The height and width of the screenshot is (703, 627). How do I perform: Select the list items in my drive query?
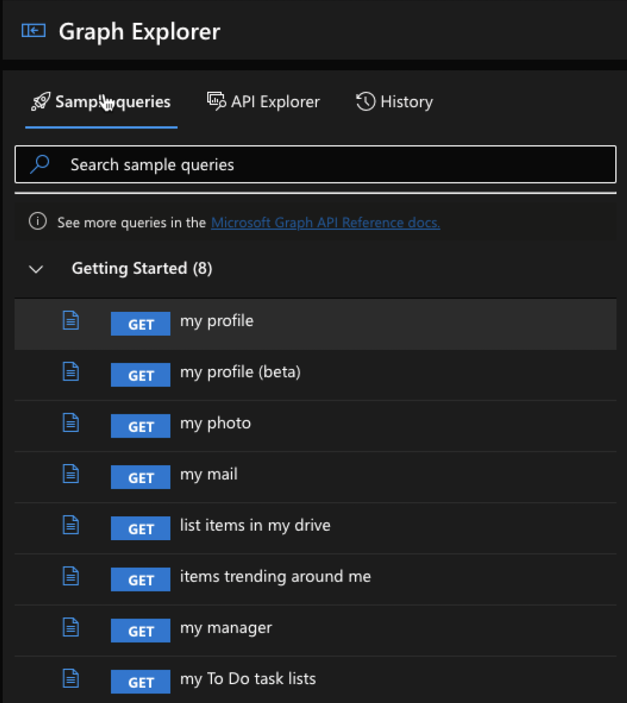click(315, 528)
